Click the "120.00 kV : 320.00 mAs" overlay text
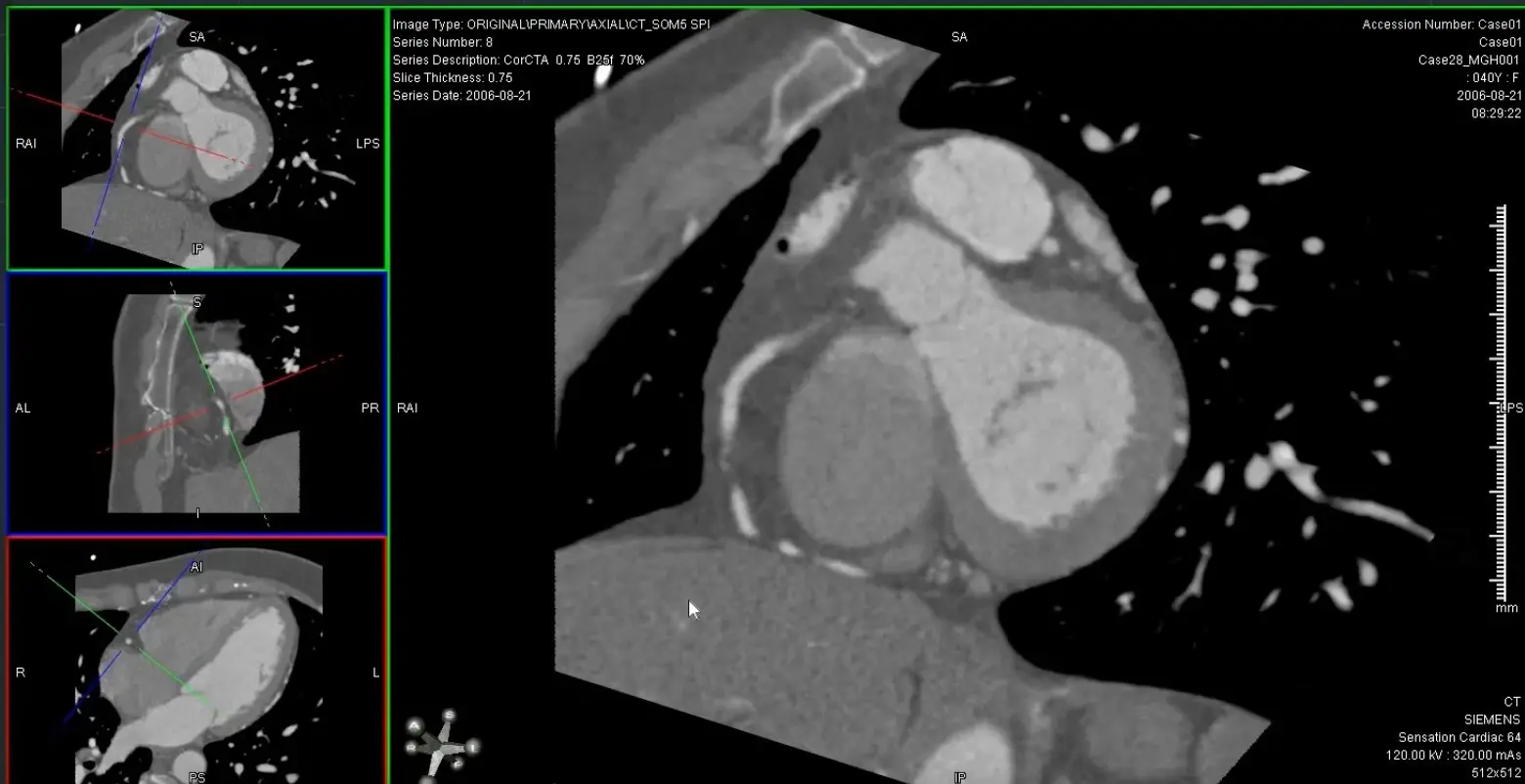This screenshot has height=784, width=1525. 1454,756
